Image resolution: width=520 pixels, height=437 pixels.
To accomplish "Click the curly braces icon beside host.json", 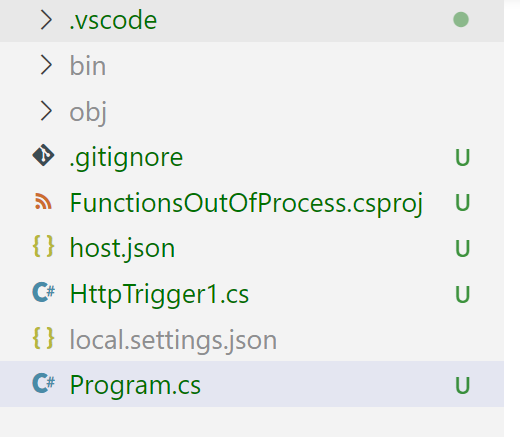I will pyautogui.click(x=43, y=246).
